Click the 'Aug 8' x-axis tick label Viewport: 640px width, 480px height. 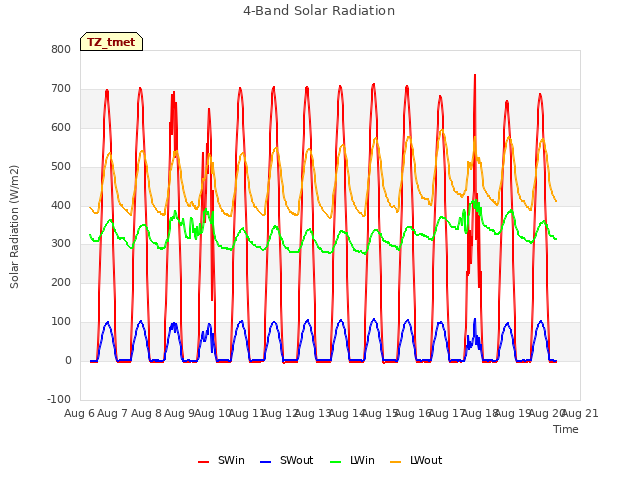point(146,413)
